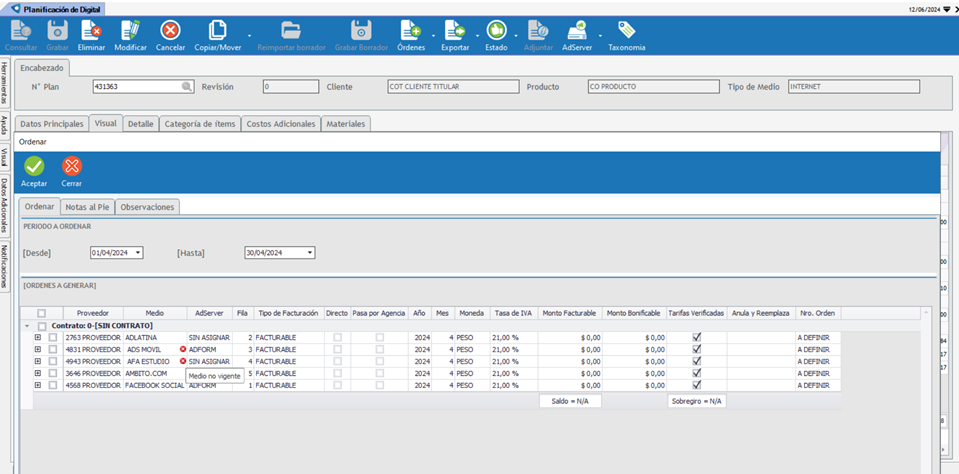The image size is (959, 474).
Task: Expand the 4831 PROVEEDOR row
Action: (x=37, y=349)
